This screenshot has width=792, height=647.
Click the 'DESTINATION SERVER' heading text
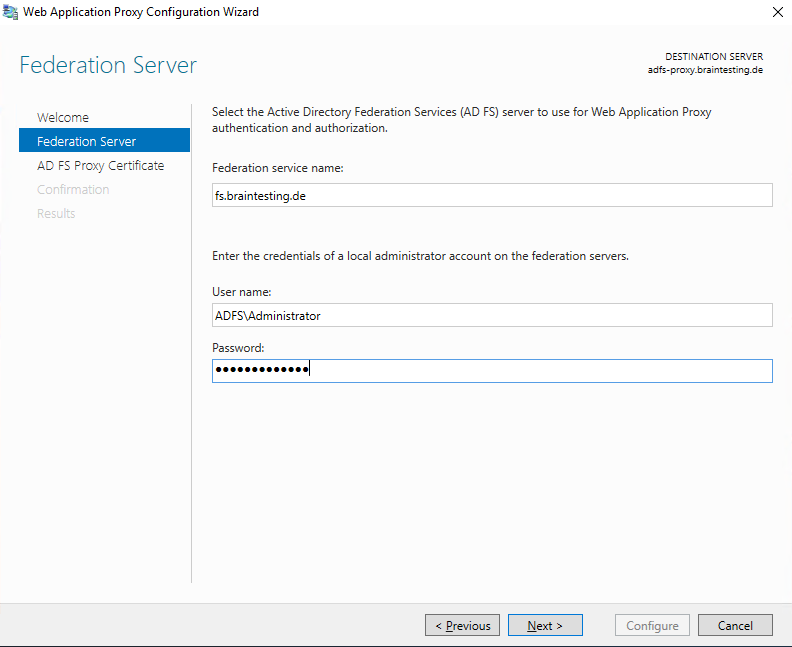(x=714, y=56)
